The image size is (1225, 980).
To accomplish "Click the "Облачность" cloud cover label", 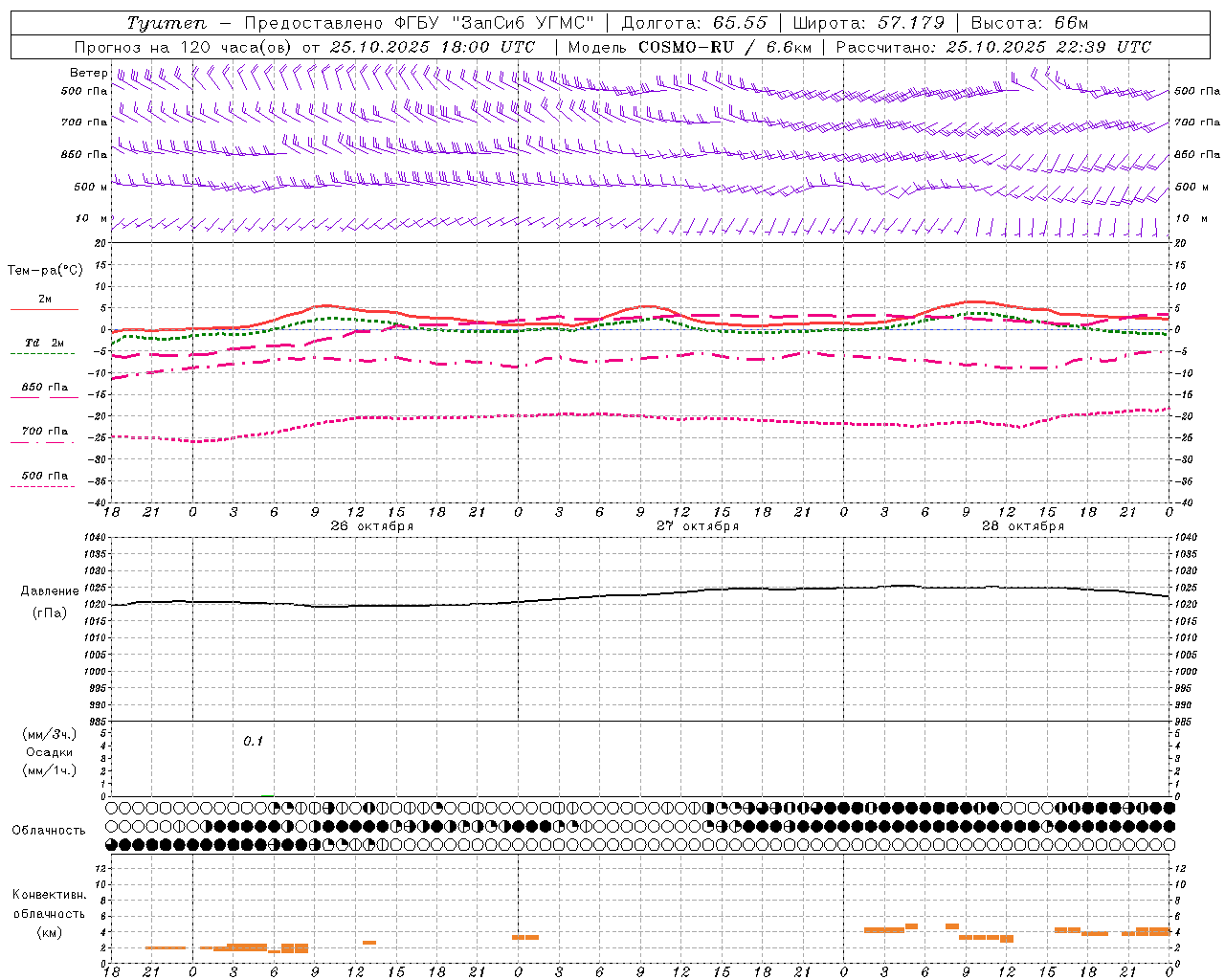I will [x=49, y=830].
